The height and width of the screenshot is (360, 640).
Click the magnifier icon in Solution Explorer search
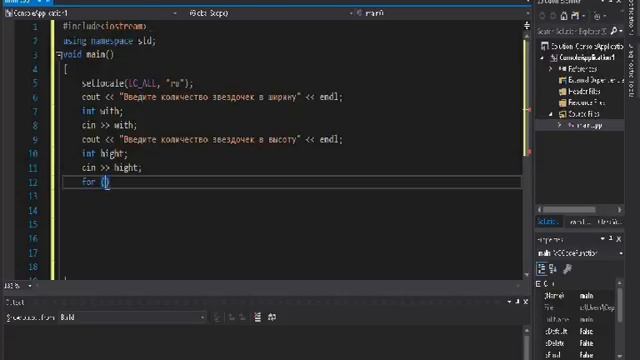click(x=614, y=31)
